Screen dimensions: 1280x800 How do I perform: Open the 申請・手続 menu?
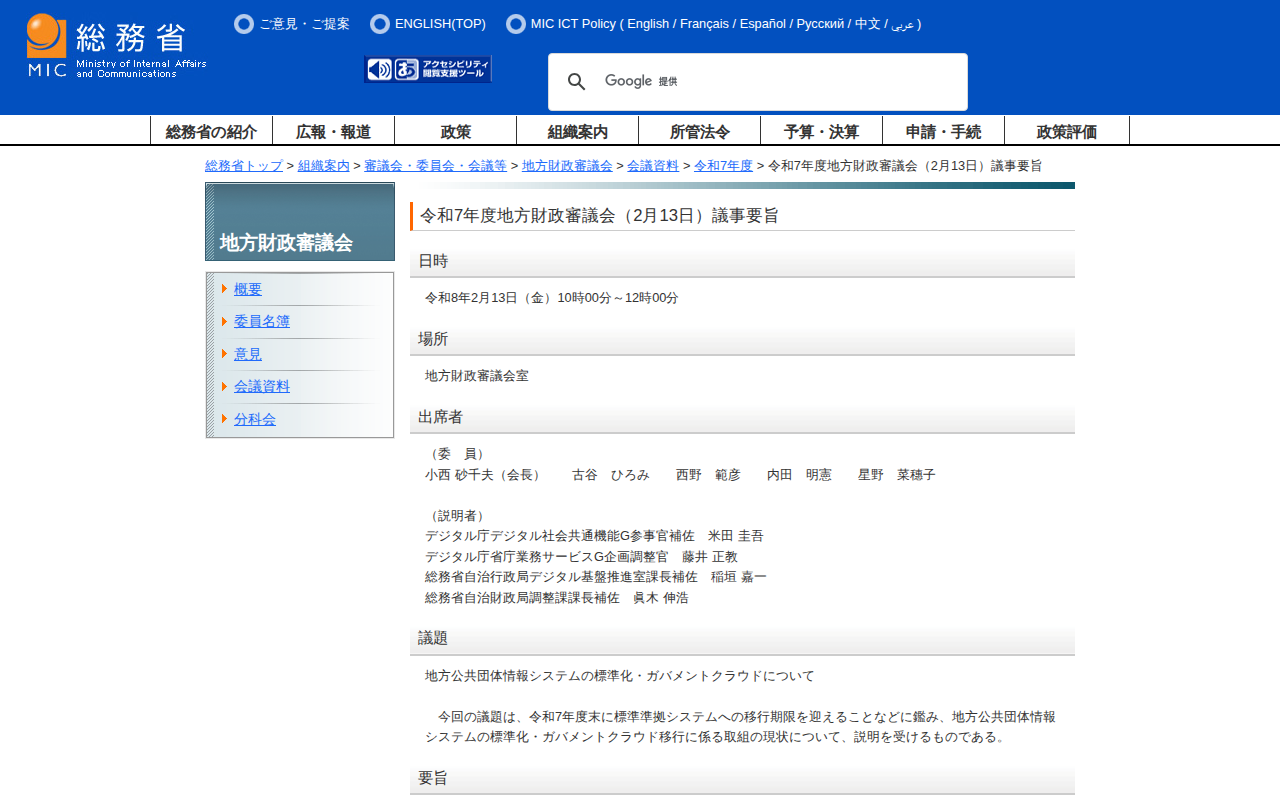(x=943, y=131)
